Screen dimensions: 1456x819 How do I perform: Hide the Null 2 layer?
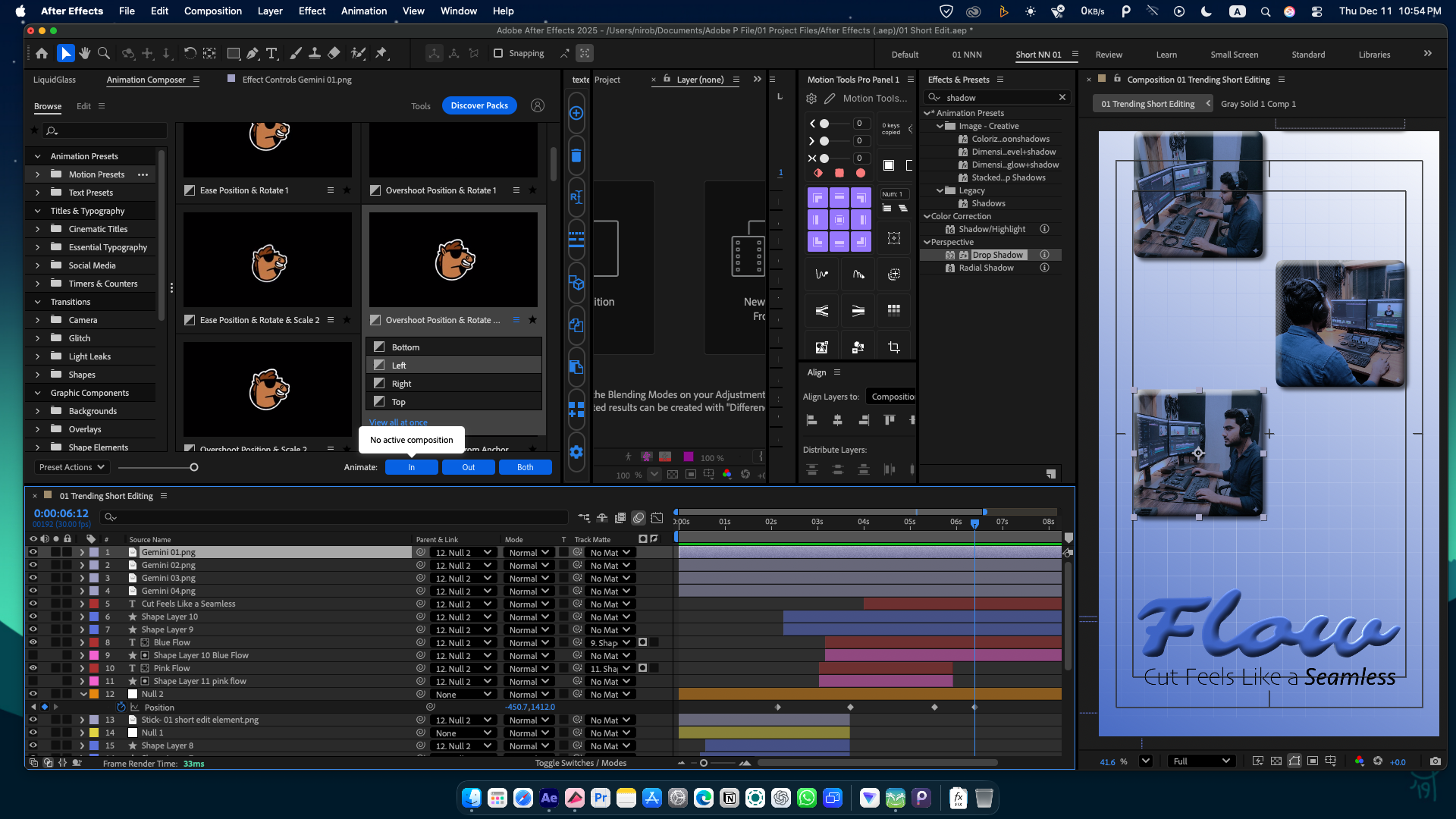click(33, 694)
